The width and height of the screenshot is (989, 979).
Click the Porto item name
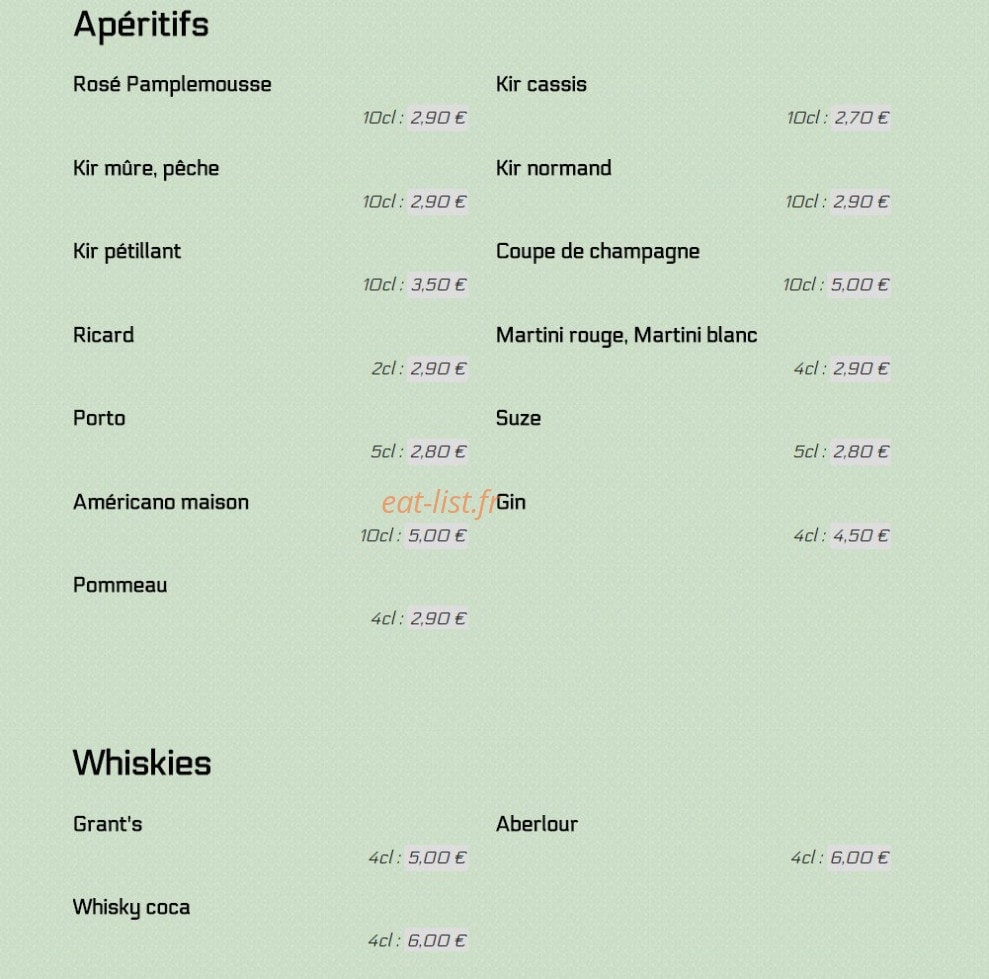point(99,418)
